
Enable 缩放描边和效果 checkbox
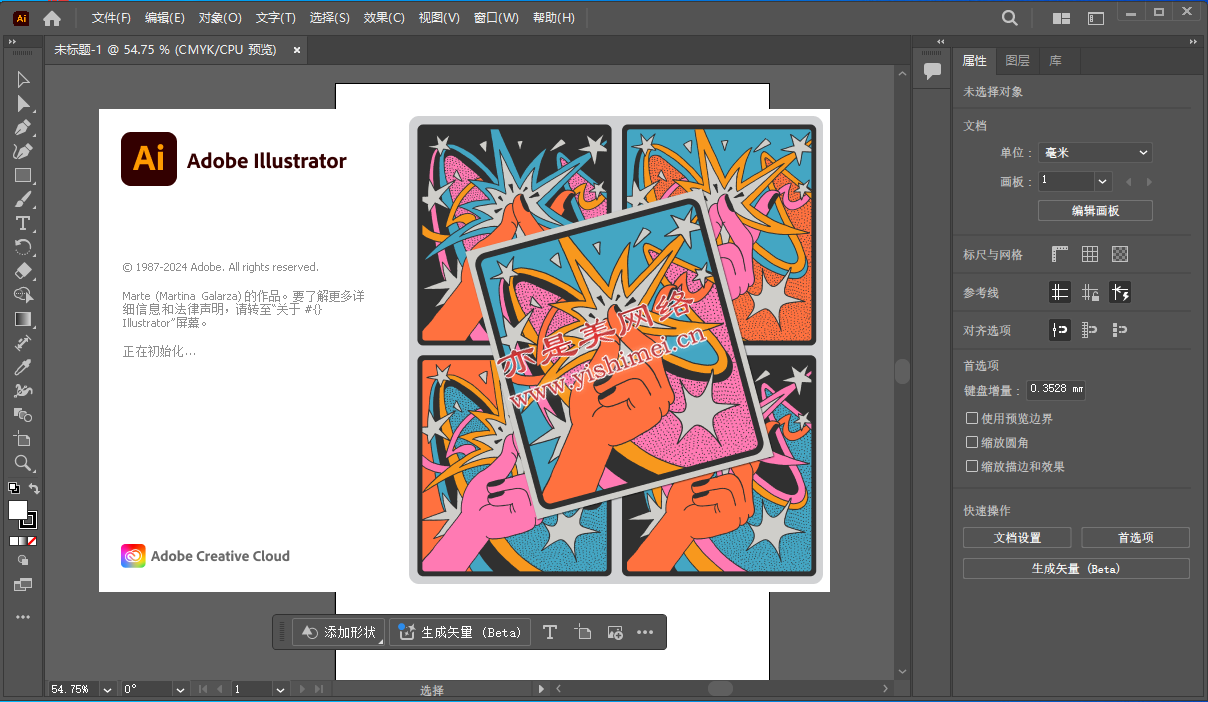tap(972, 466)
